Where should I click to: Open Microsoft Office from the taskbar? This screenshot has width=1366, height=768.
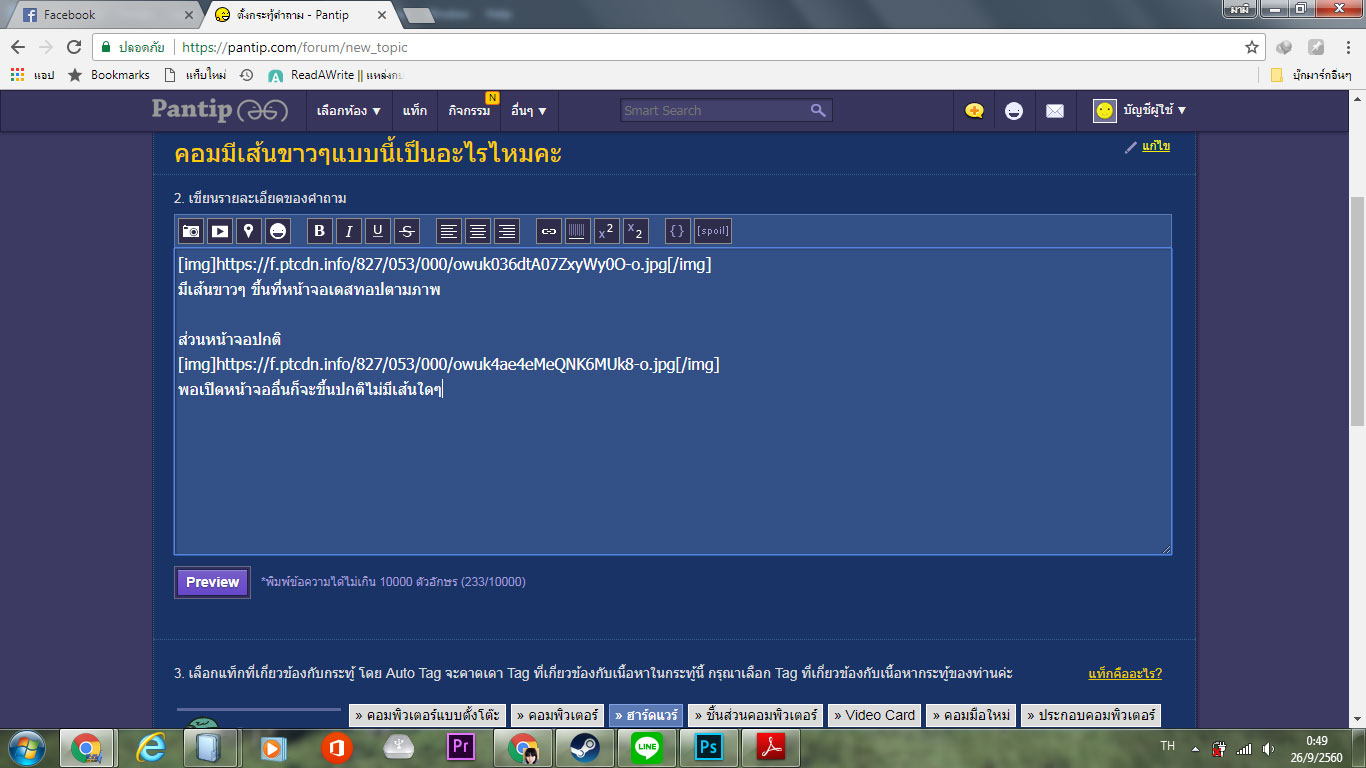tap(337, 748)
